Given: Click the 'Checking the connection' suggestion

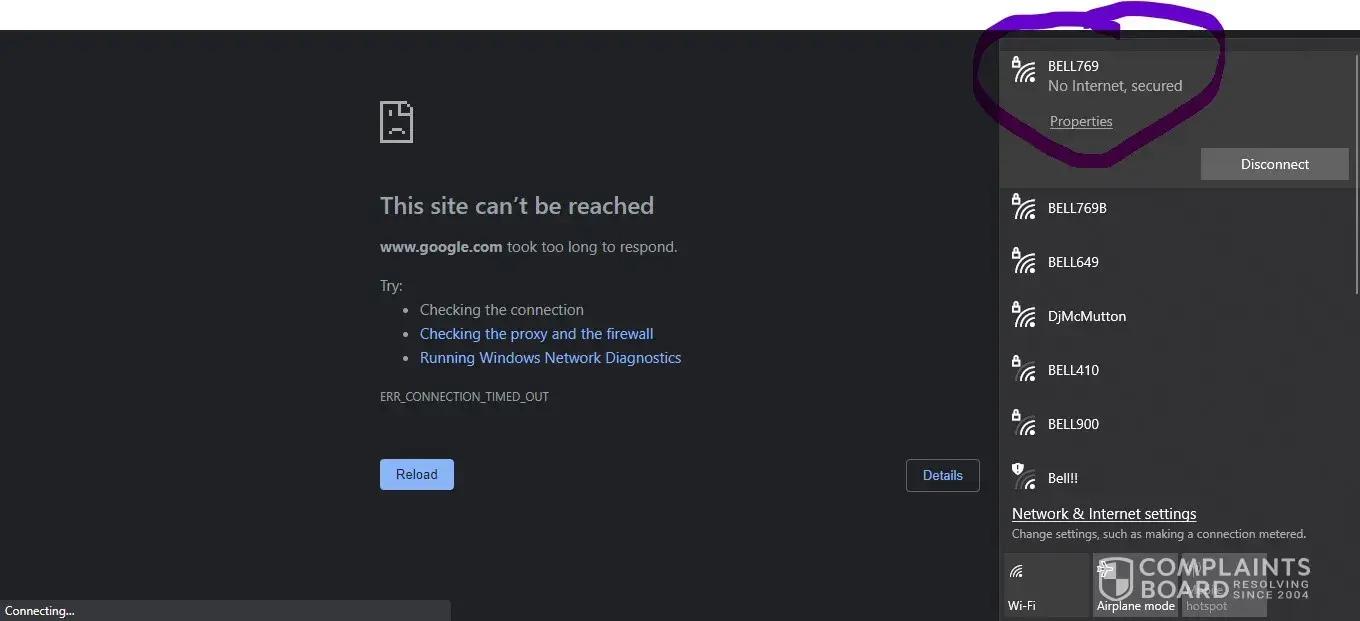Looking at the screenshot, I should pos(502,310).
